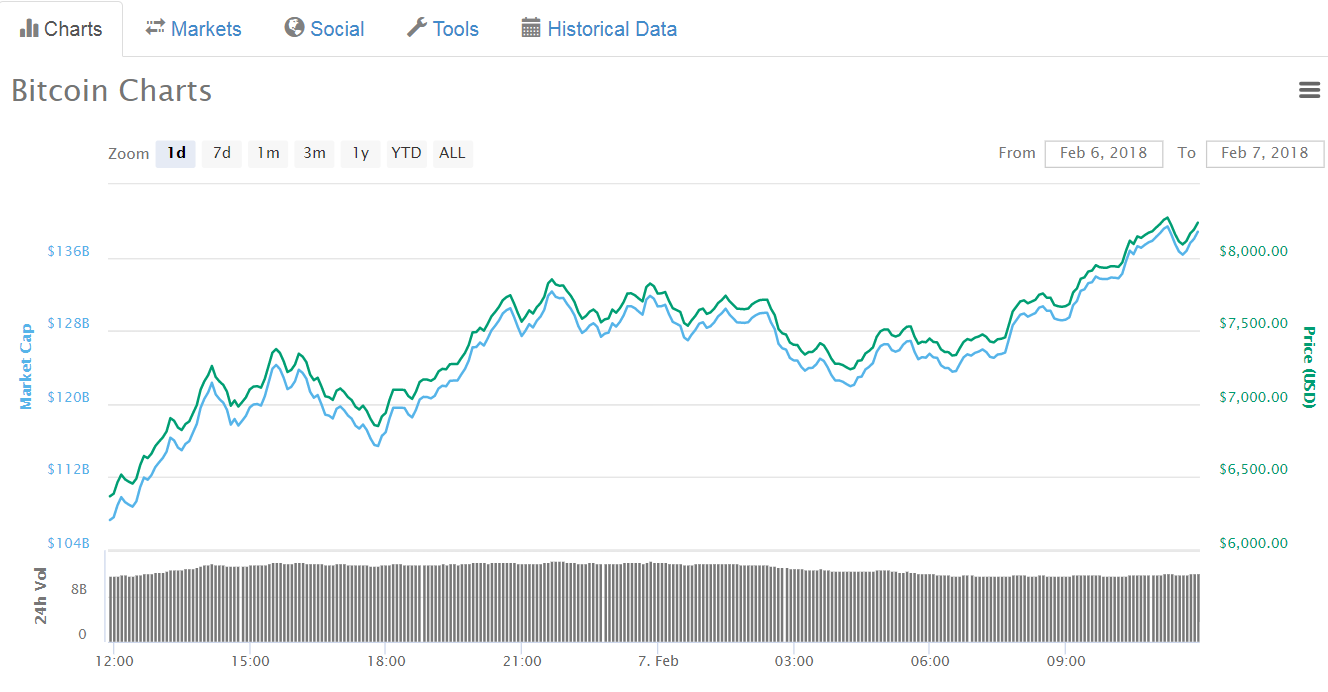Set zoom to 1y

[360, 153]
